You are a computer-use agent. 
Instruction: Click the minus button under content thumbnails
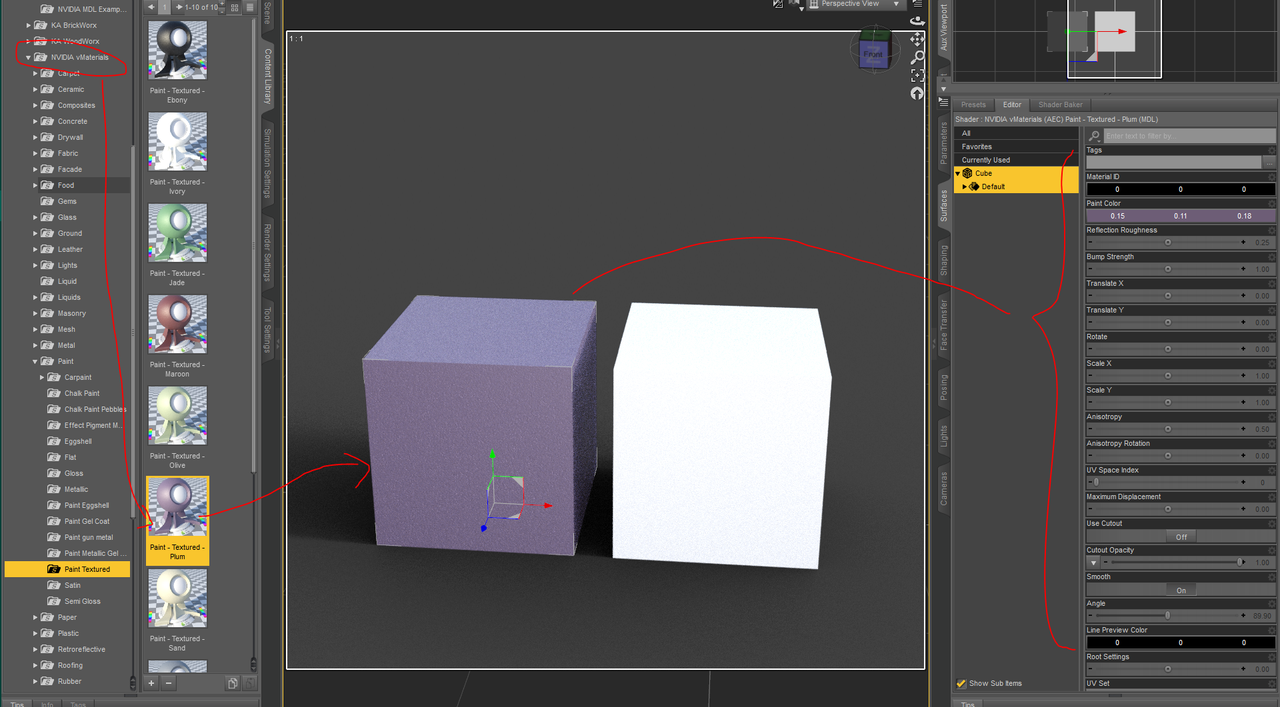click(169, 683)
